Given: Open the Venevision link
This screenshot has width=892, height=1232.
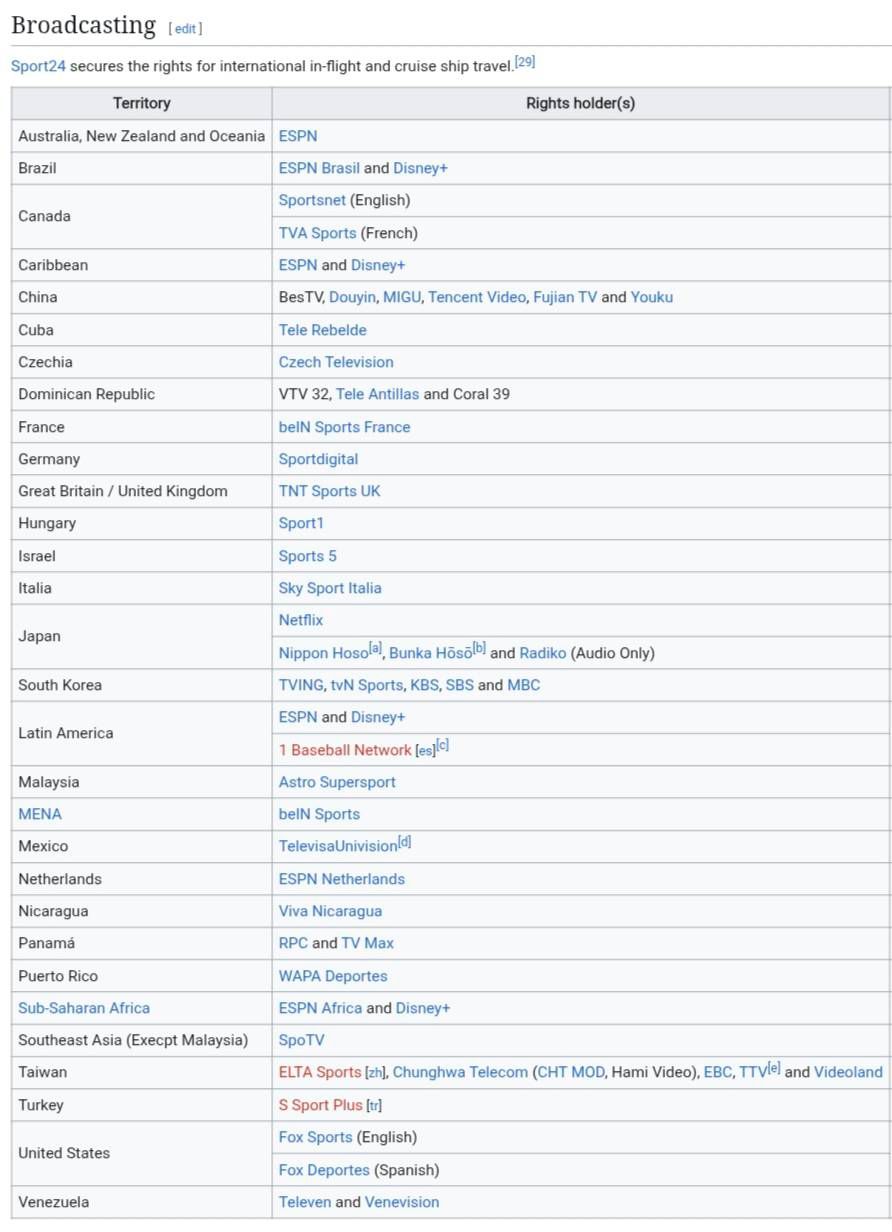Looking at the screenshot, I should [402, 1202].
